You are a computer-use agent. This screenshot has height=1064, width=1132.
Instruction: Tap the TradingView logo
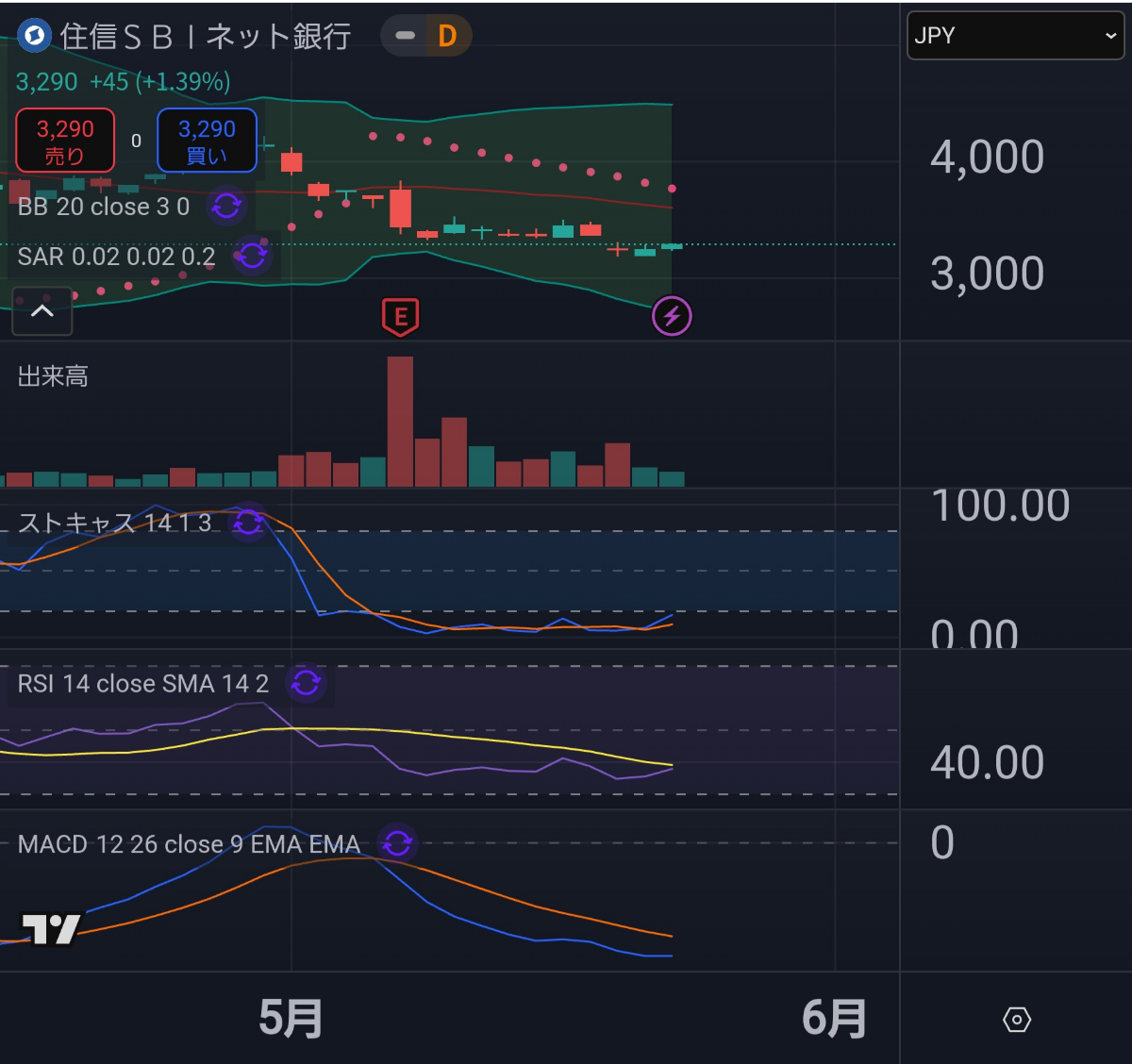(x=51, y=929)
